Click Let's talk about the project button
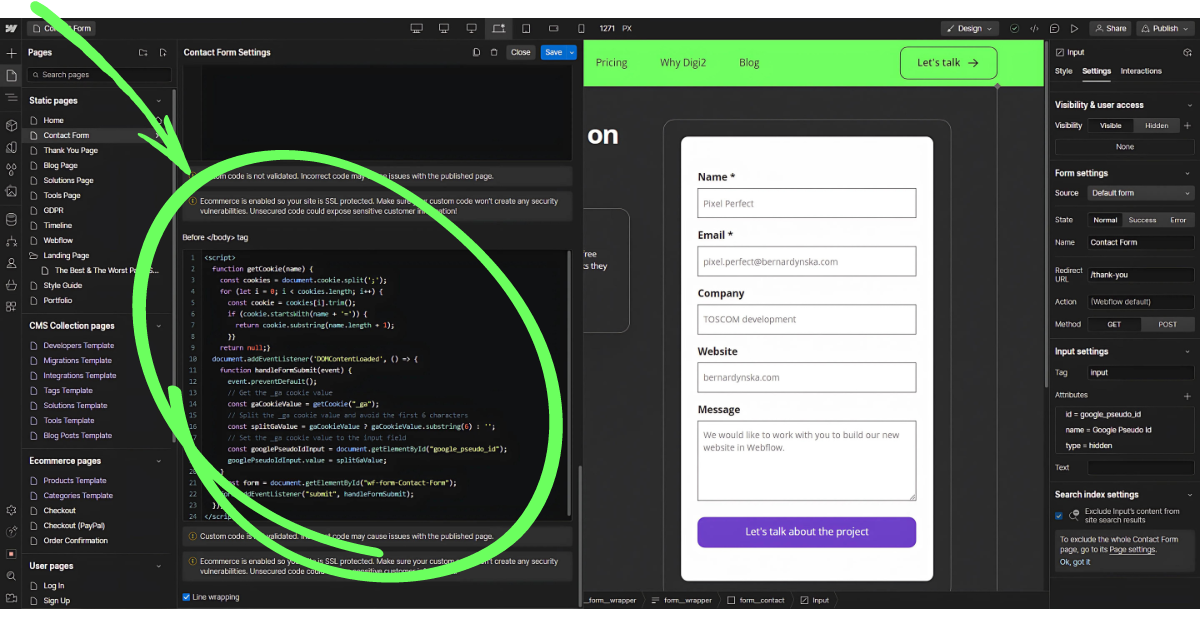 [807, 532]
